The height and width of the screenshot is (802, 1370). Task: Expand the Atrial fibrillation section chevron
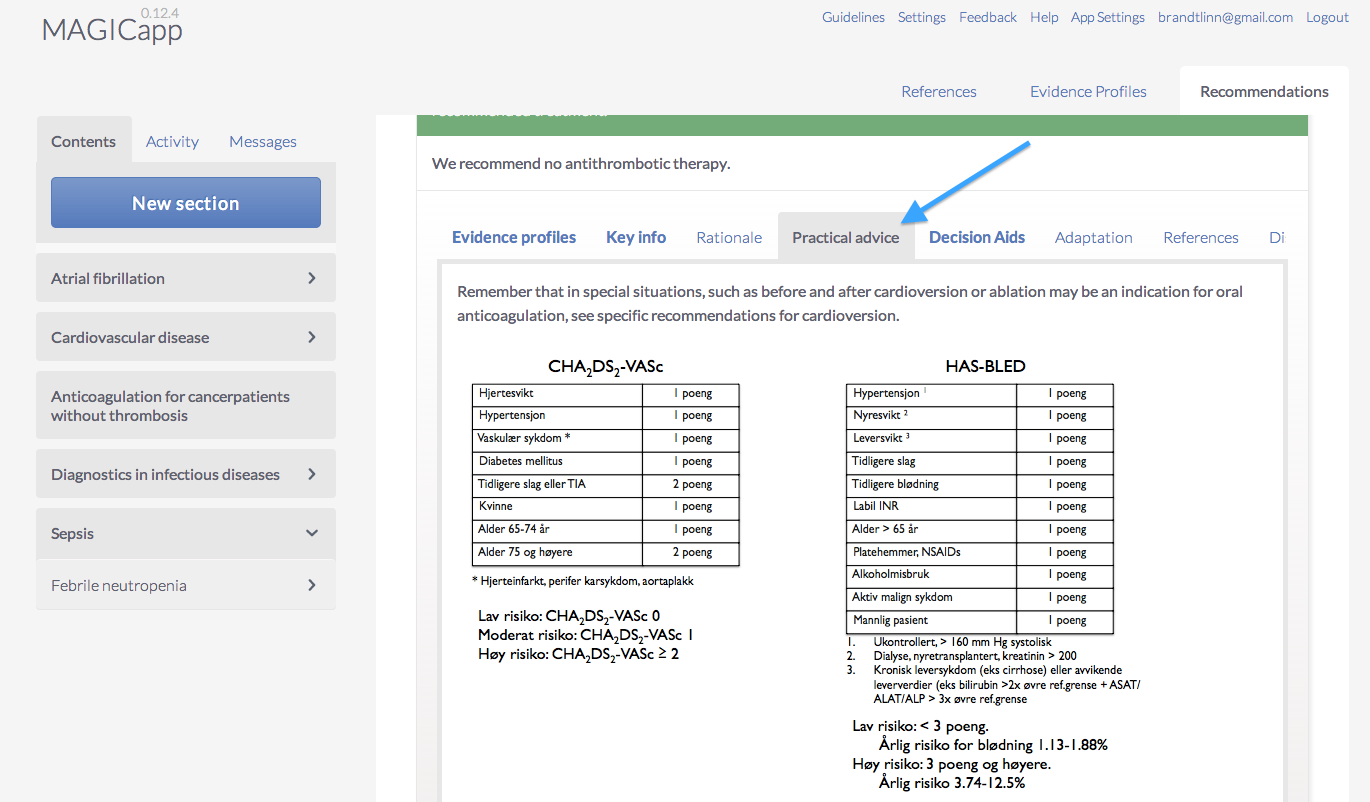click(312, 278)
